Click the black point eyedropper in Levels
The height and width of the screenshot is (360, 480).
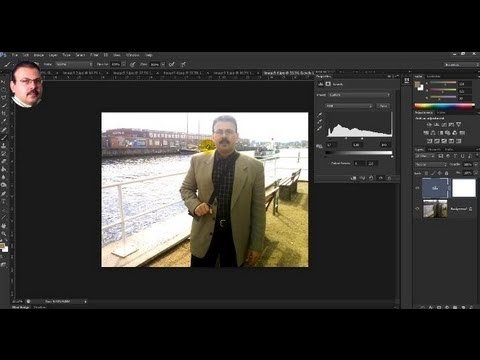coord(320,114)
